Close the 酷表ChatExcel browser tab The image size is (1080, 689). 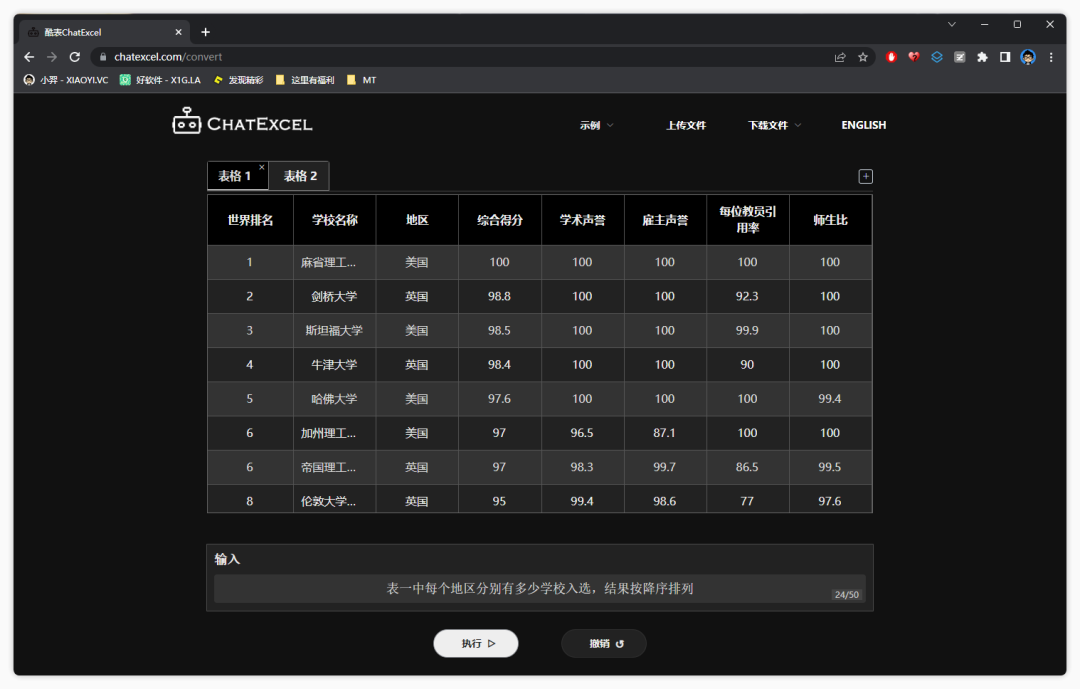(178, 32)
